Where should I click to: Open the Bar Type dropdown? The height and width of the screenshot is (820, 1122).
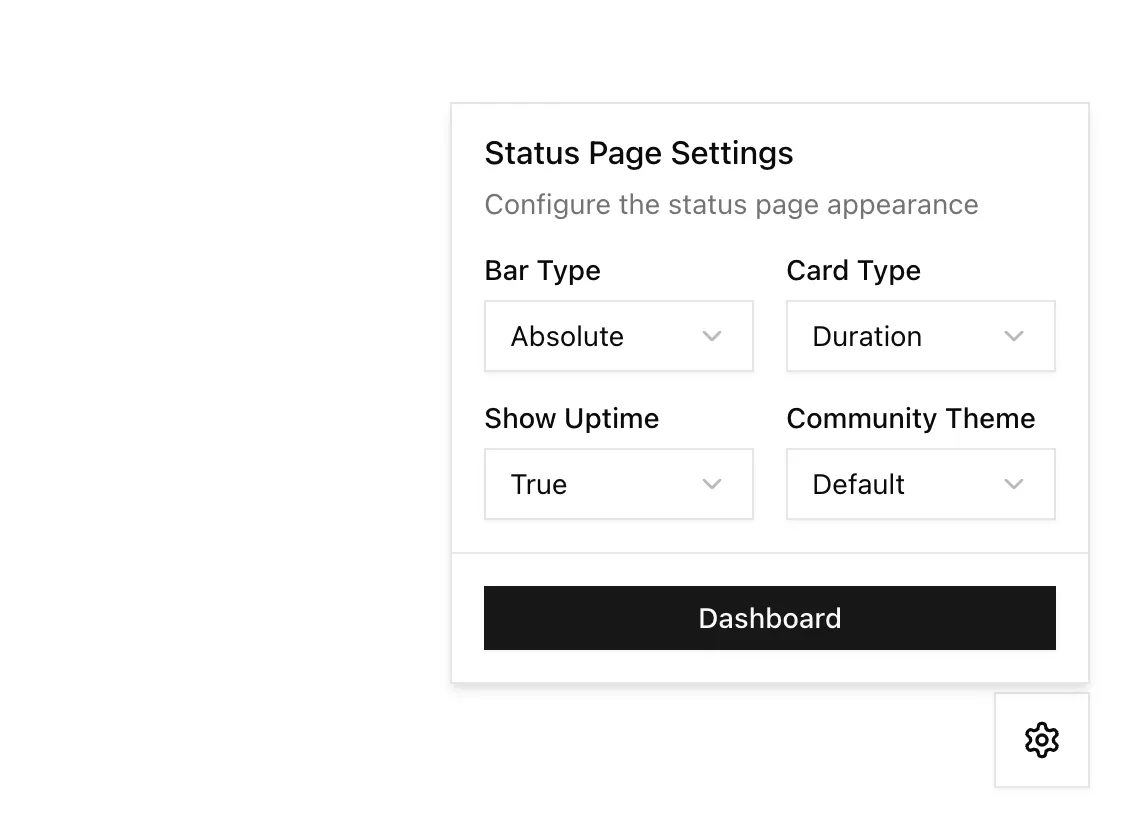coord(618,336)
